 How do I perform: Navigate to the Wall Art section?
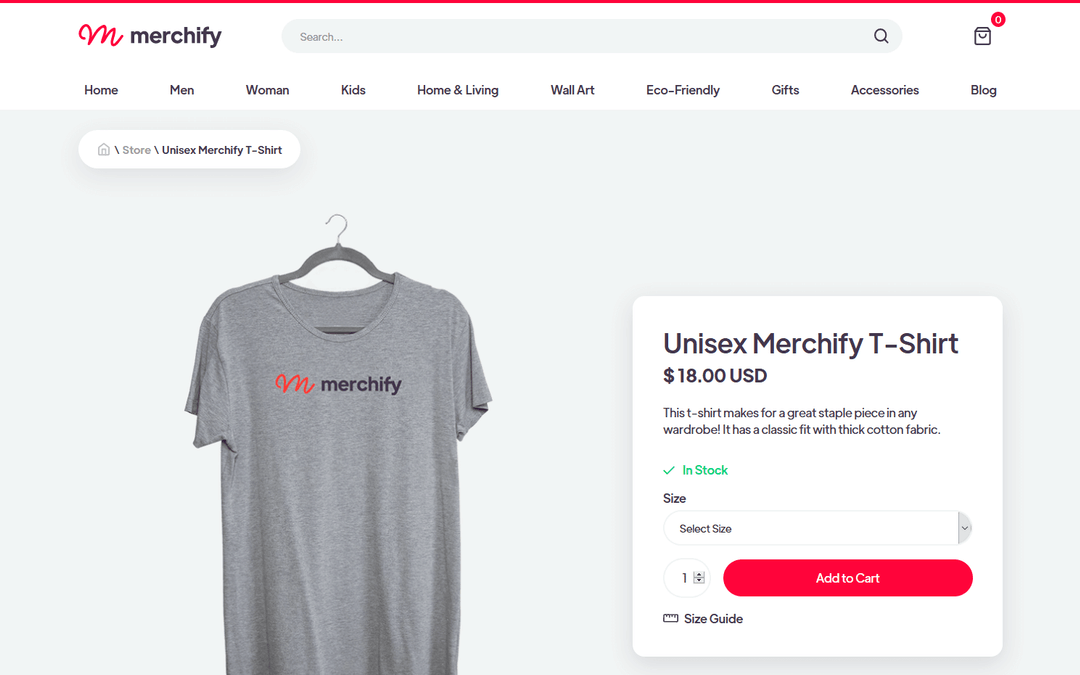[572, 89]
